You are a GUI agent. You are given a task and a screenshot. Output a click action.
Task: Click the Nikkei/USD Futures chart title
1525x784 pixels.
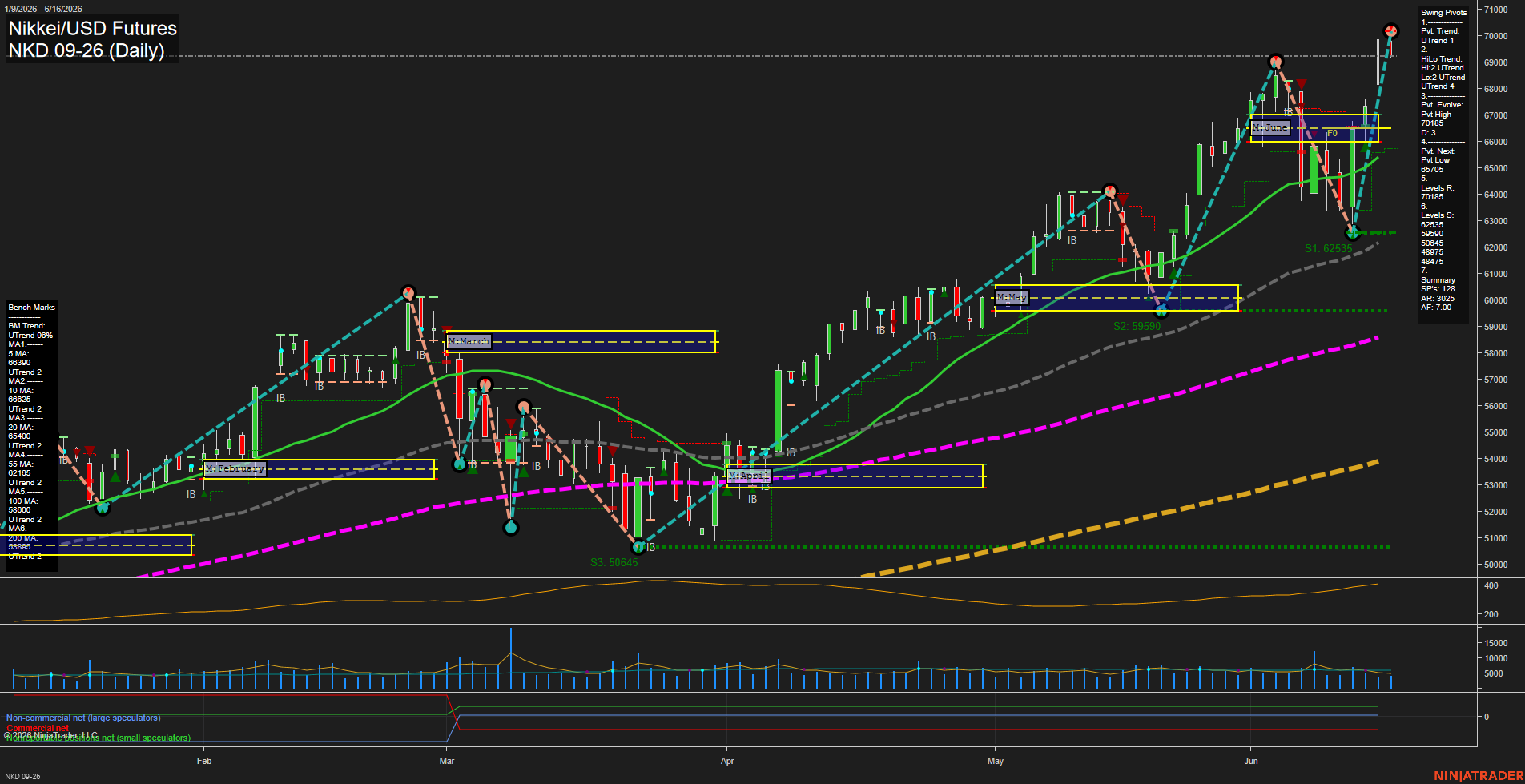click(x=92, y=28)
